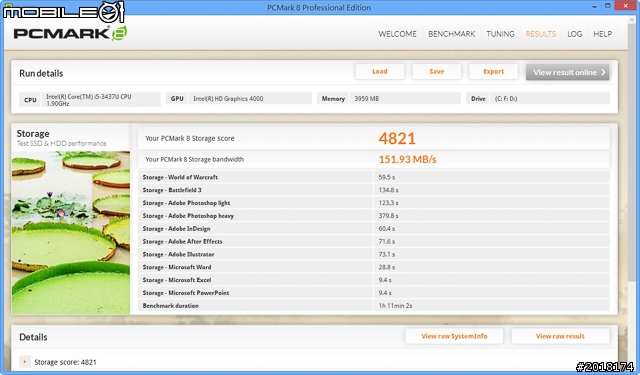Click the Run details heading
Image resolution: width=640 pixels, height=375 pixels.
(41, 73)
